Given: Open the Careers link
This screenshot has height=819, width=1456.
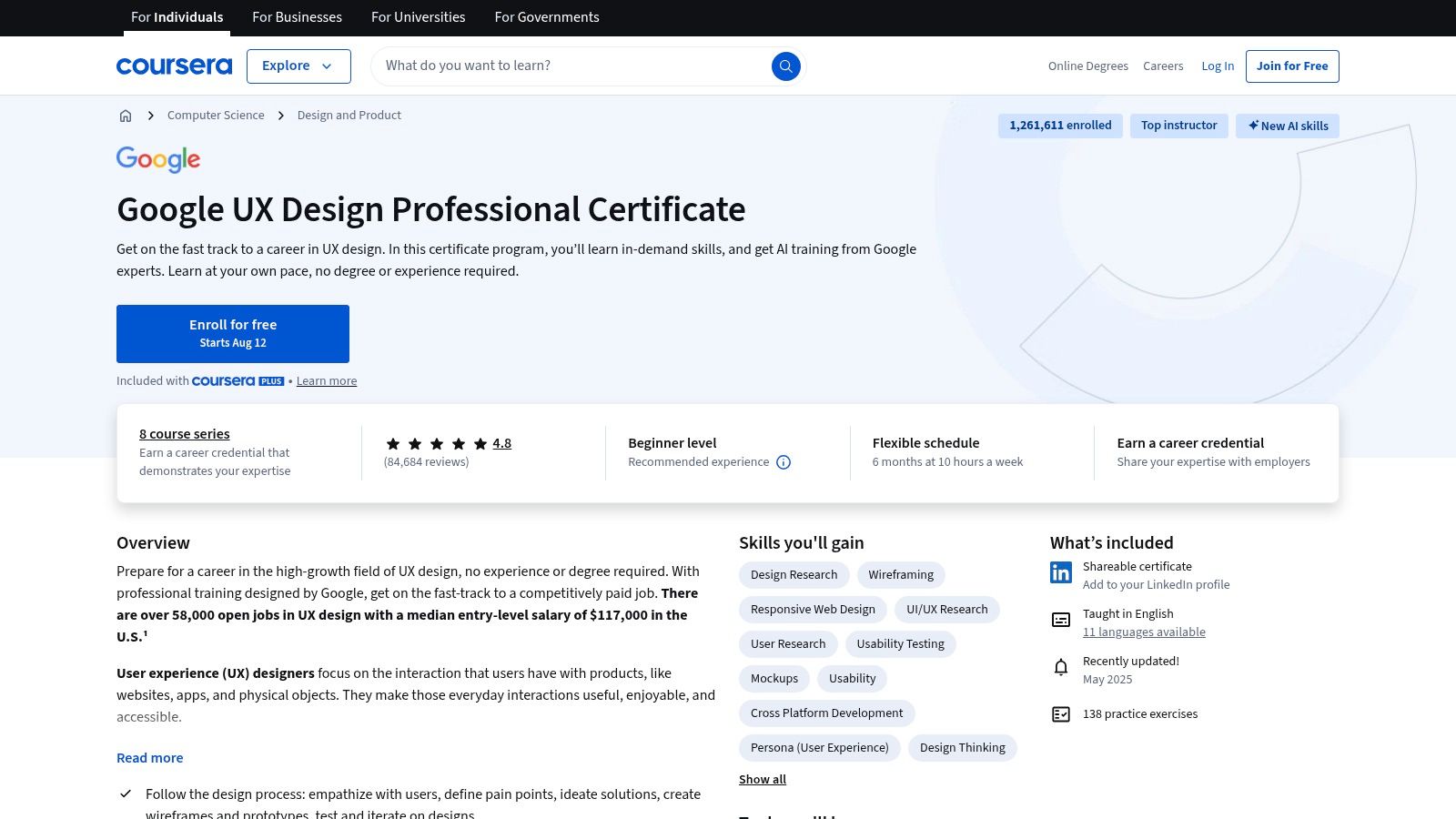Looking at the screenshot, I should click(1163, 66).
